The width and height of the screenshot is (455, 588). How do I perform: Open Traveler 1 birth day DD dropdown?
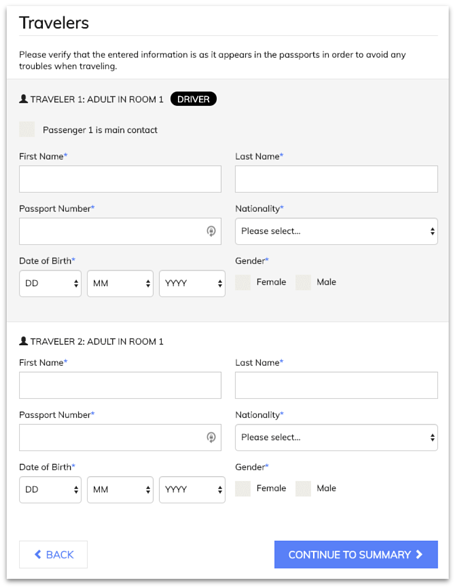pyautogui.click(x=50, y=284)
